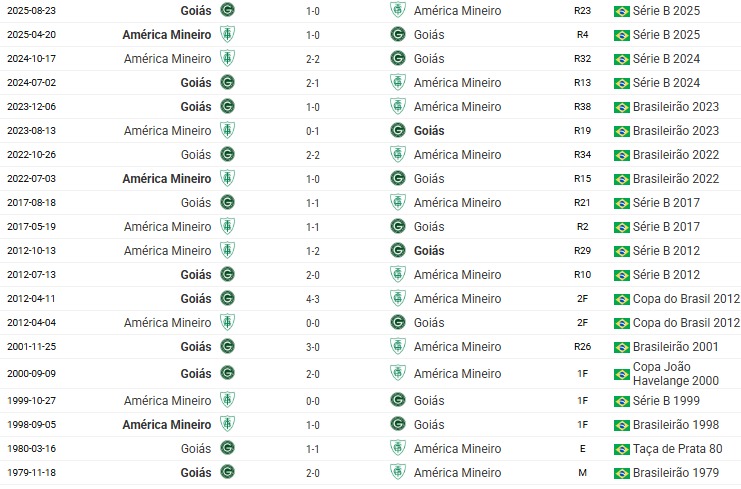The width and height of the screenshot is (741, 489).
Task: Open Brasileirão 1979 competition link
Action: pyautogui.click(x=677, y=473)
